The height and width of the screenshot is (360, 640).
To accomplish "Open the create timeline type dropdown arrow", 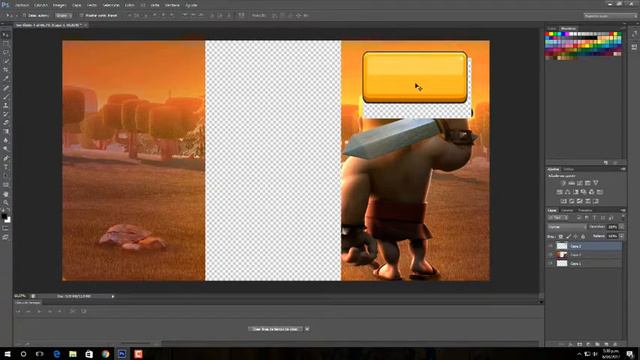I will (307, 329).
